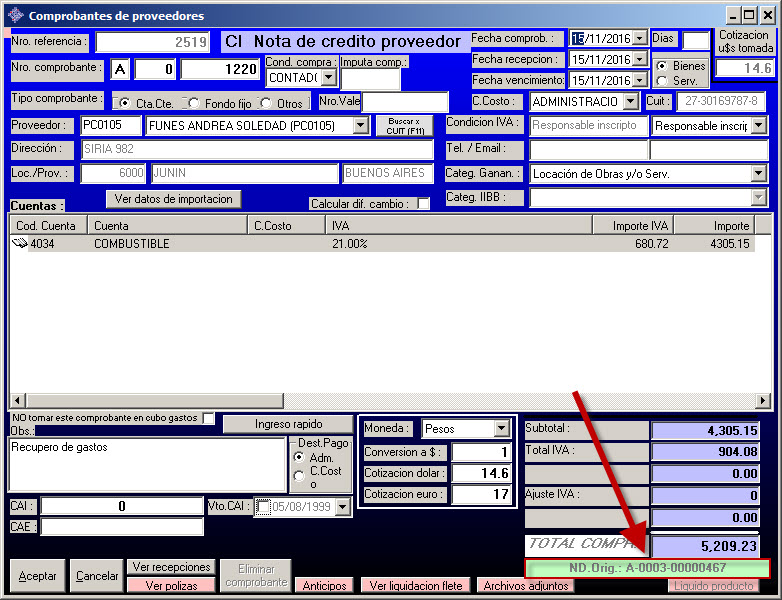Viewport: 782px width, 600px height.
Task: Click the Obs. text field with Recupero de gastos
Action: coord(147,464)
